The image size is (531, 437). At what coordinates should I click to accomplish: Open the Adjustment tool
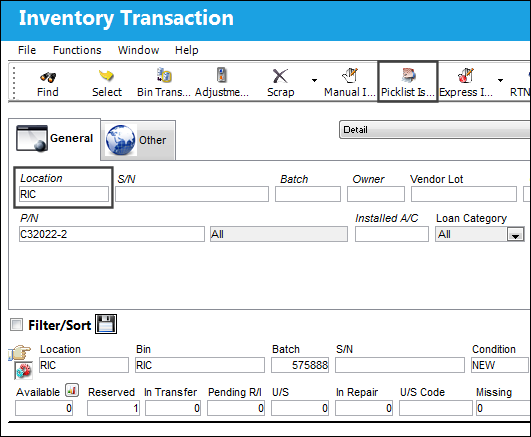221,82
